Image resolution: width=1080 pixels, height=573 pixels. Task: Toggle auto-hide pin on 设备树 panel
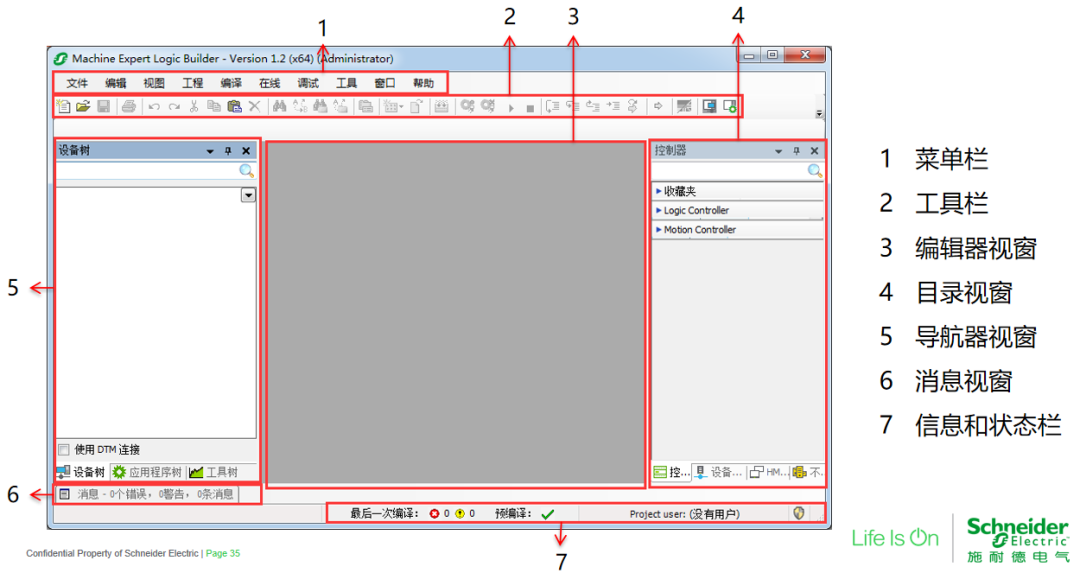(228, 151)
